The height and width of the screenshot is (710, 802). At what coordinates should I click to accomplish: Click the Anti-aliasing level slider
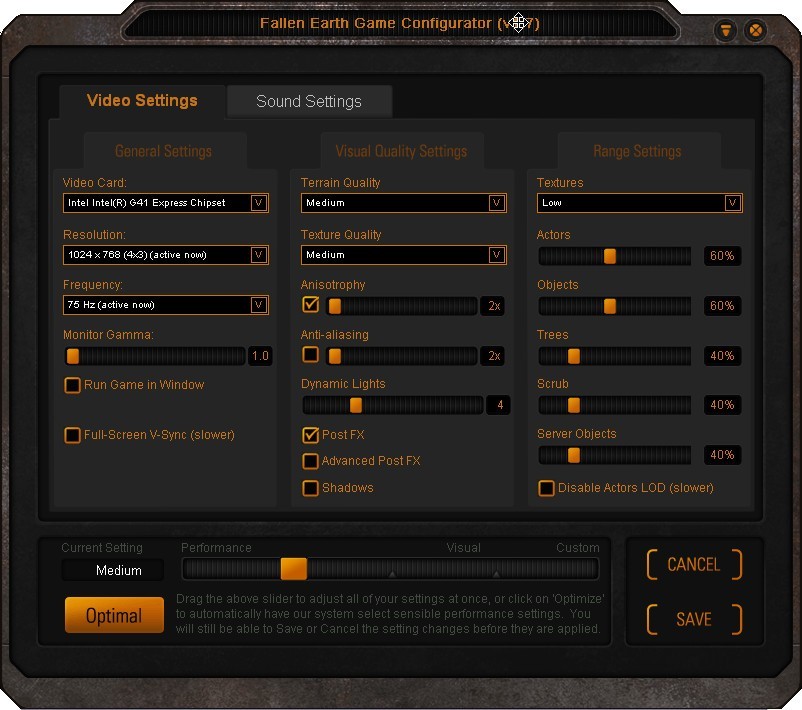click(x=402, y=356)
